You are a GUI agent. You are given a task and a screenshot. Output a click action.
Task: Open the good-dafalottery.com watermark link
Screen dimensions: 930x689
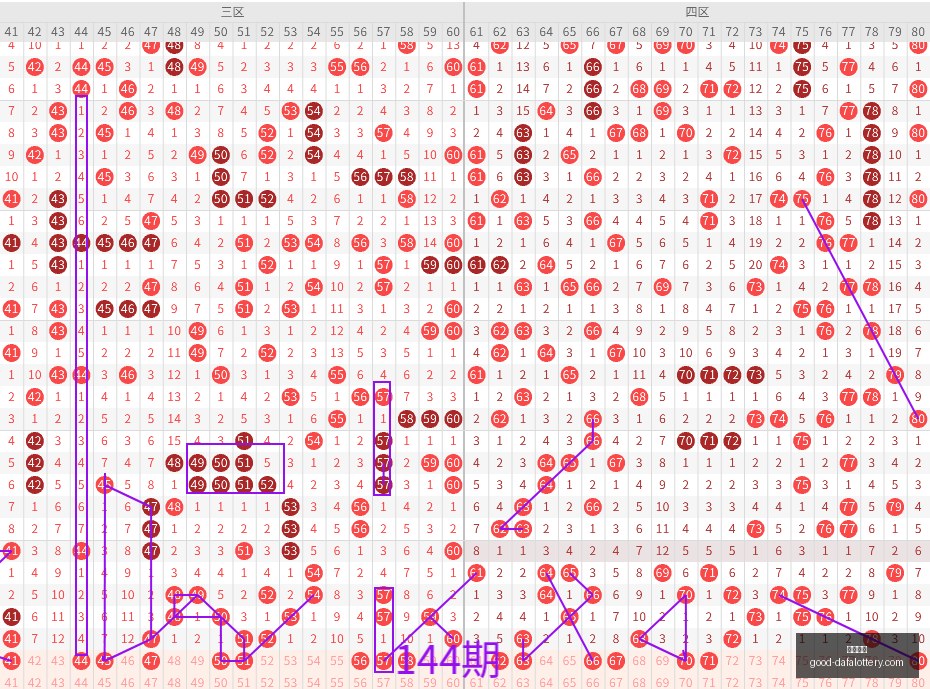(856, 662)
